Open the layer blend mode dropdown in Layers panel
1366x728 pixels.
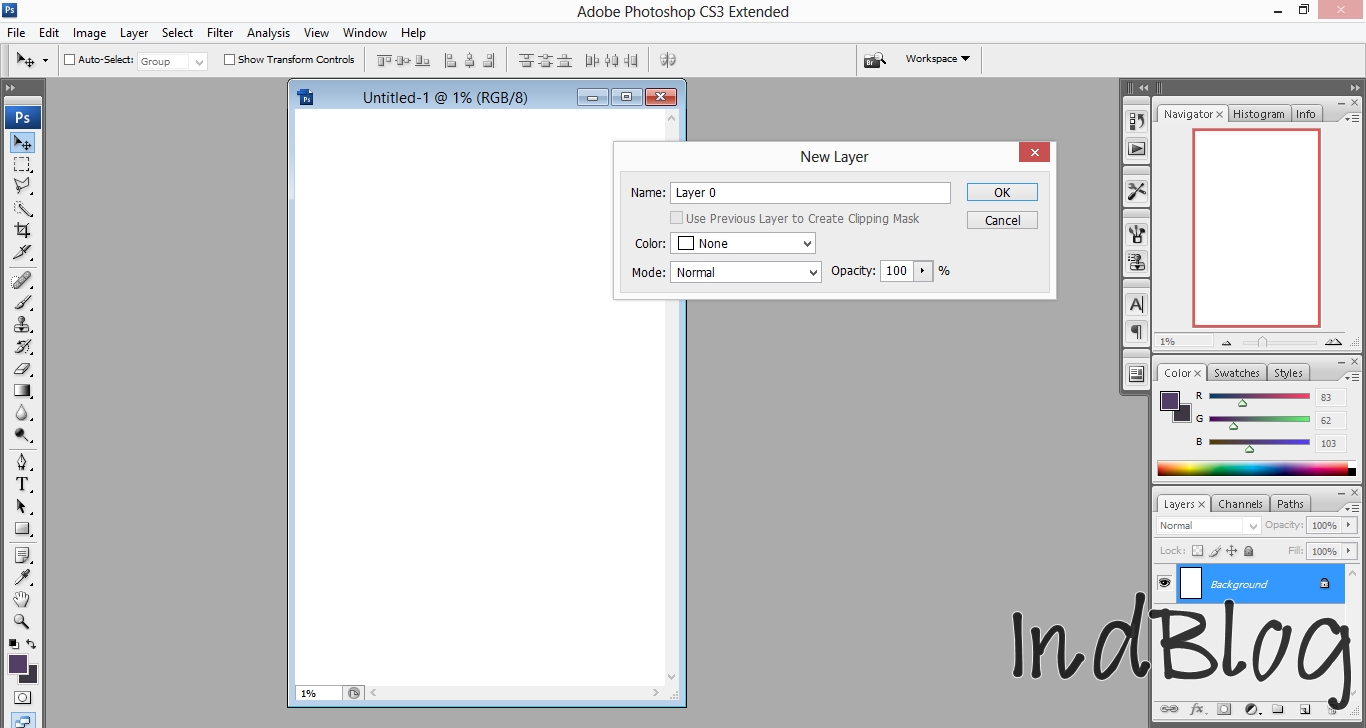1209,526
